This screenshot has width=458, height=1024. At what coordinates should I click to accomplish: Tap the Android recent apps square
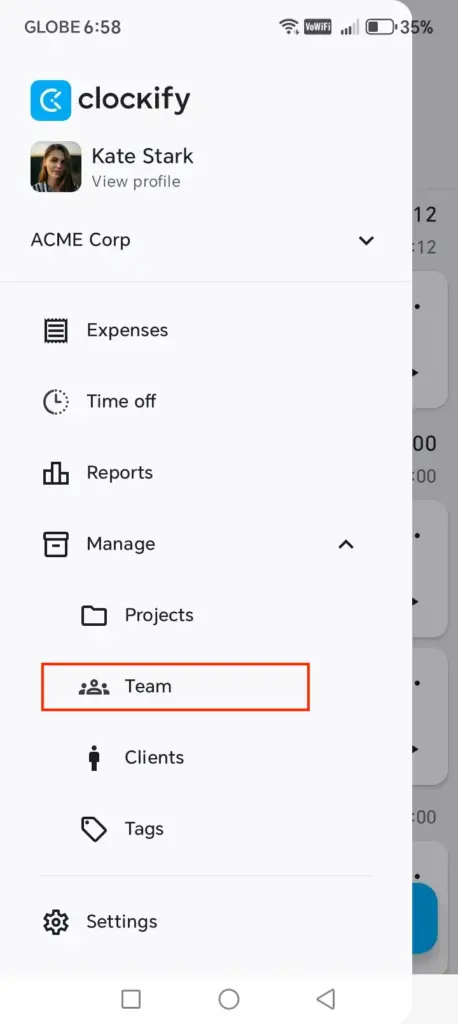(x=131, y=999)
